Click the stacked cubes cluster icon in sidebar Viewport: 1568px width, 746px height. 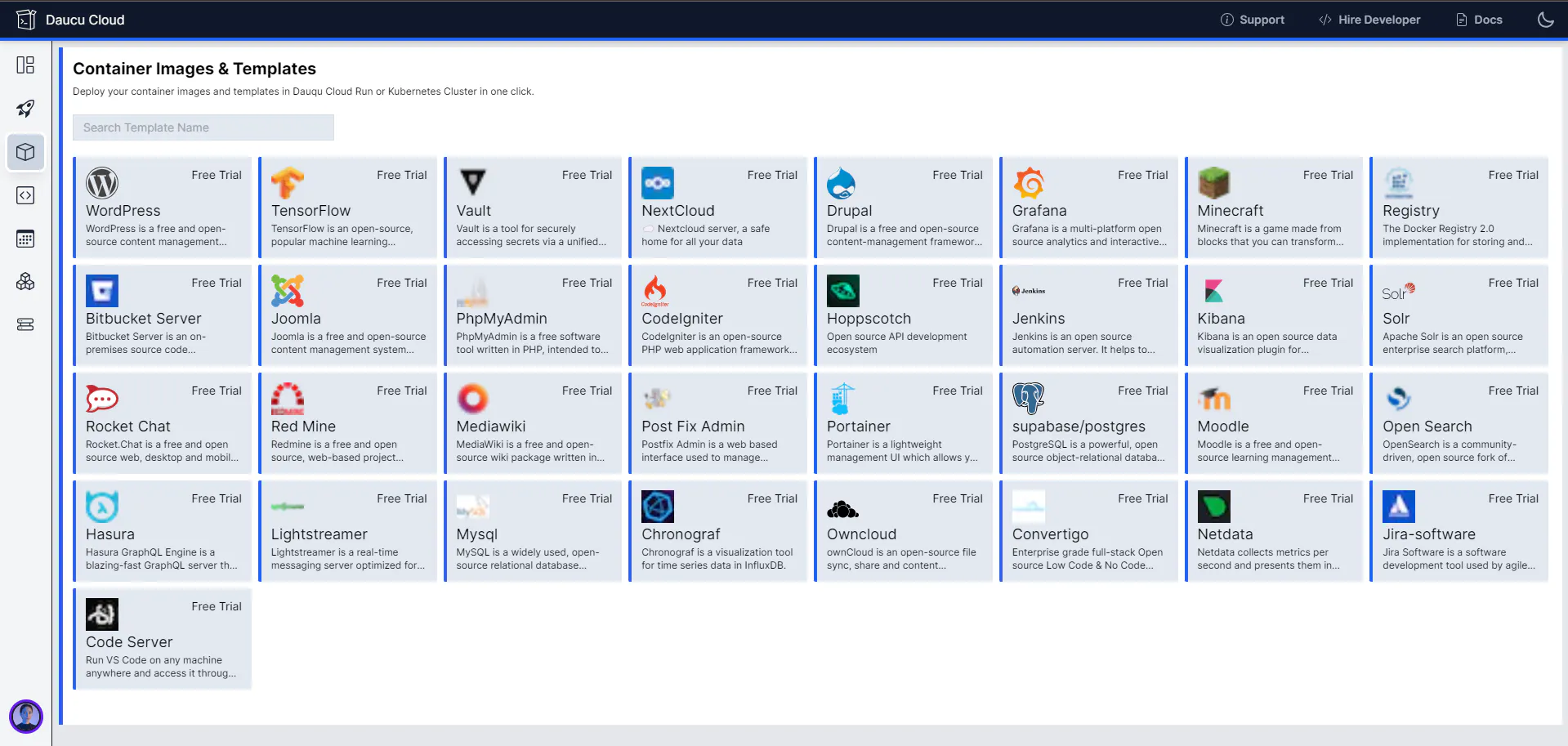coord(25,282)
